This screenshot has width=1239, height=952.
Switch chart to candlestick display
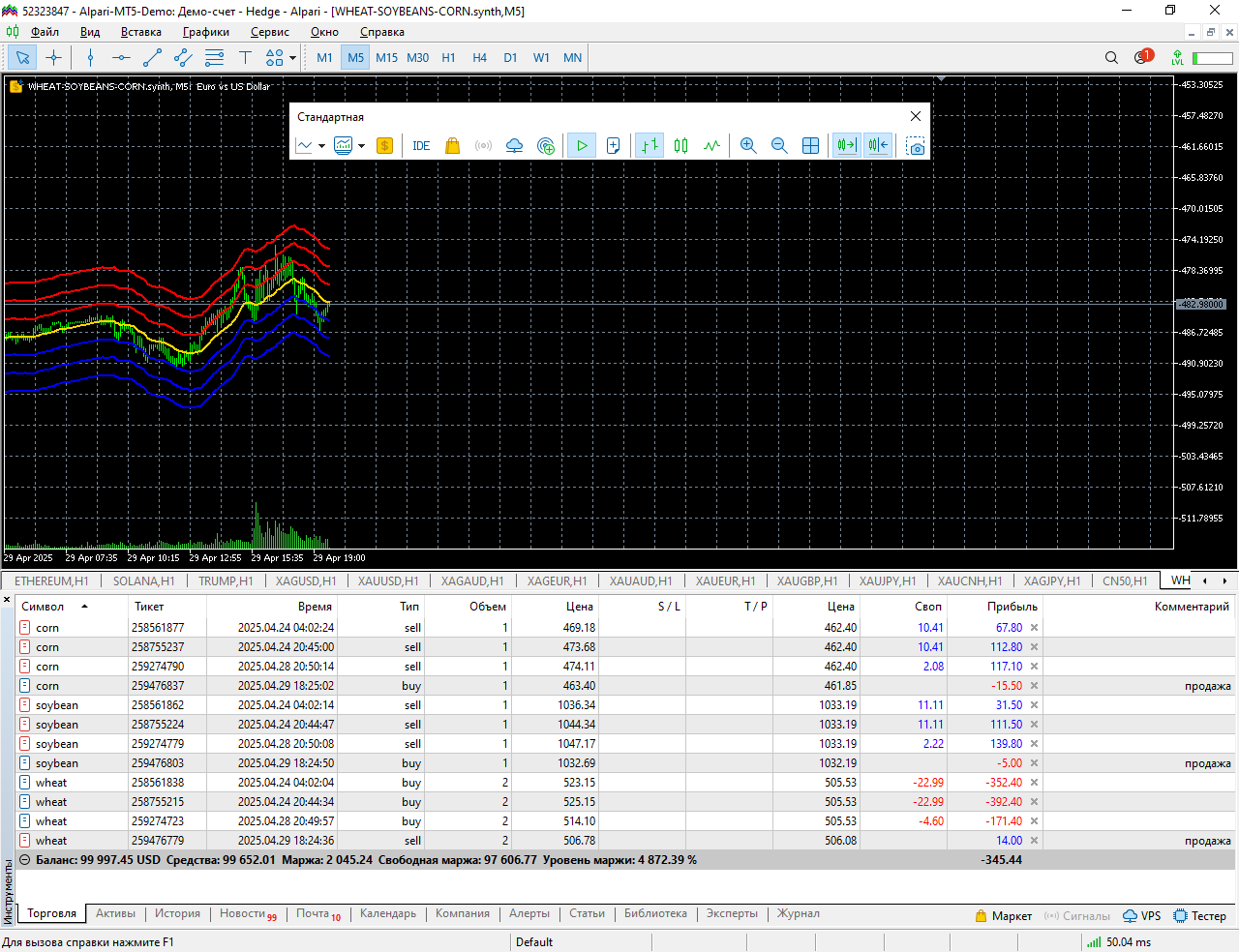[x=681, y=146]
